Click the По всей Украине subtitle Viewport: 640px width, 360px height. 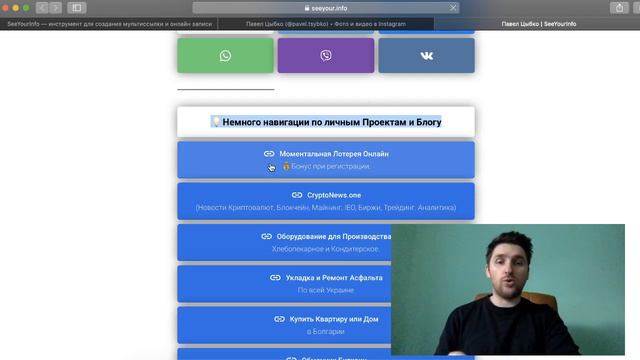(x=326, y=290)
